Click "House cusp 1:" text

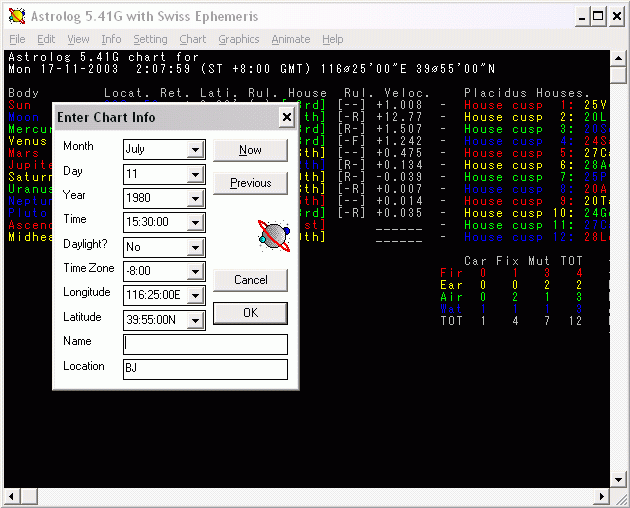[519, 105]
